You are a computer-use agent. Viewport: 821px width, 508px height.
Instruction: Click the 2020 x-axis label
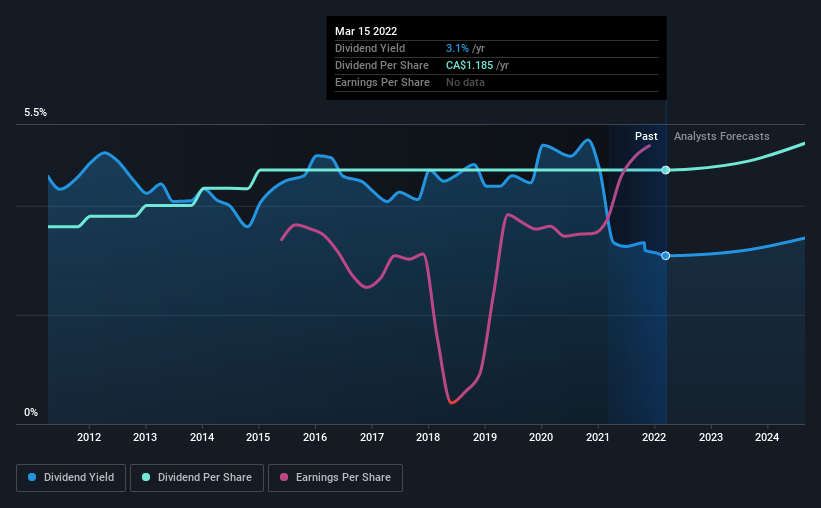pos(541,437)
